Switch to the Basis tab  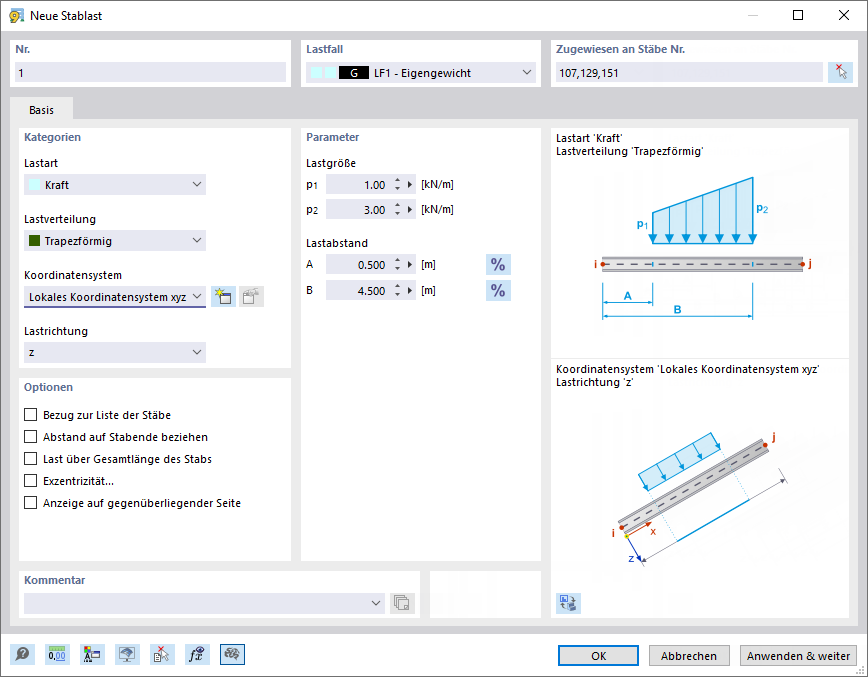point(41,110)
